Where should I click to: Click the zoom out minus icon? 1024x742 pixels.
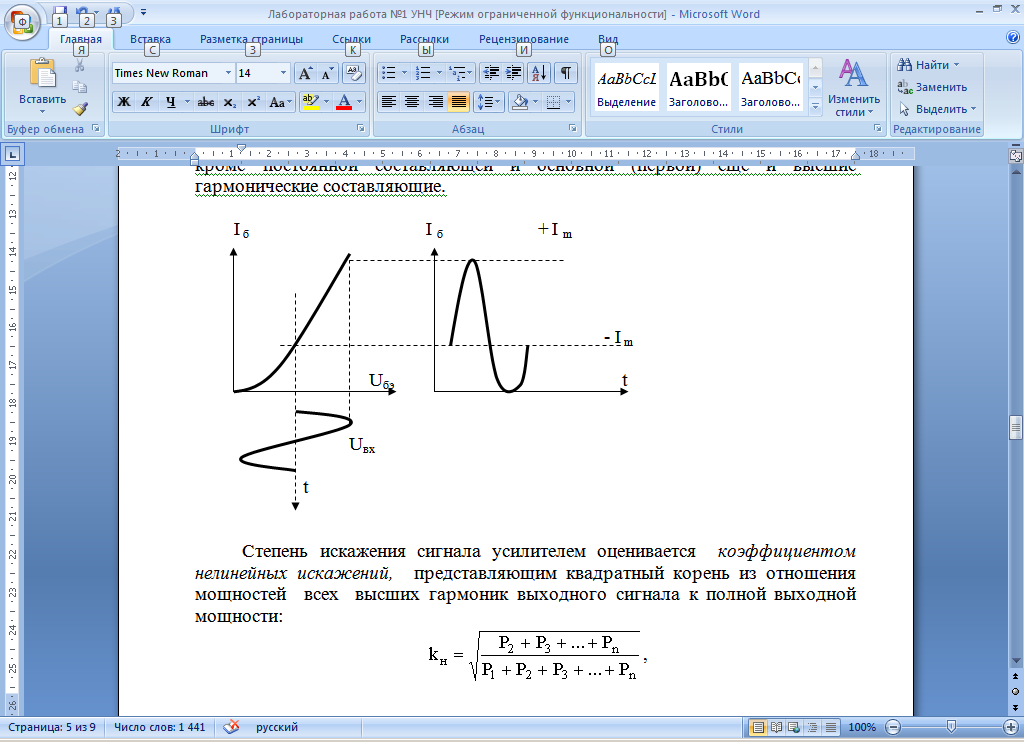[893, 727]
